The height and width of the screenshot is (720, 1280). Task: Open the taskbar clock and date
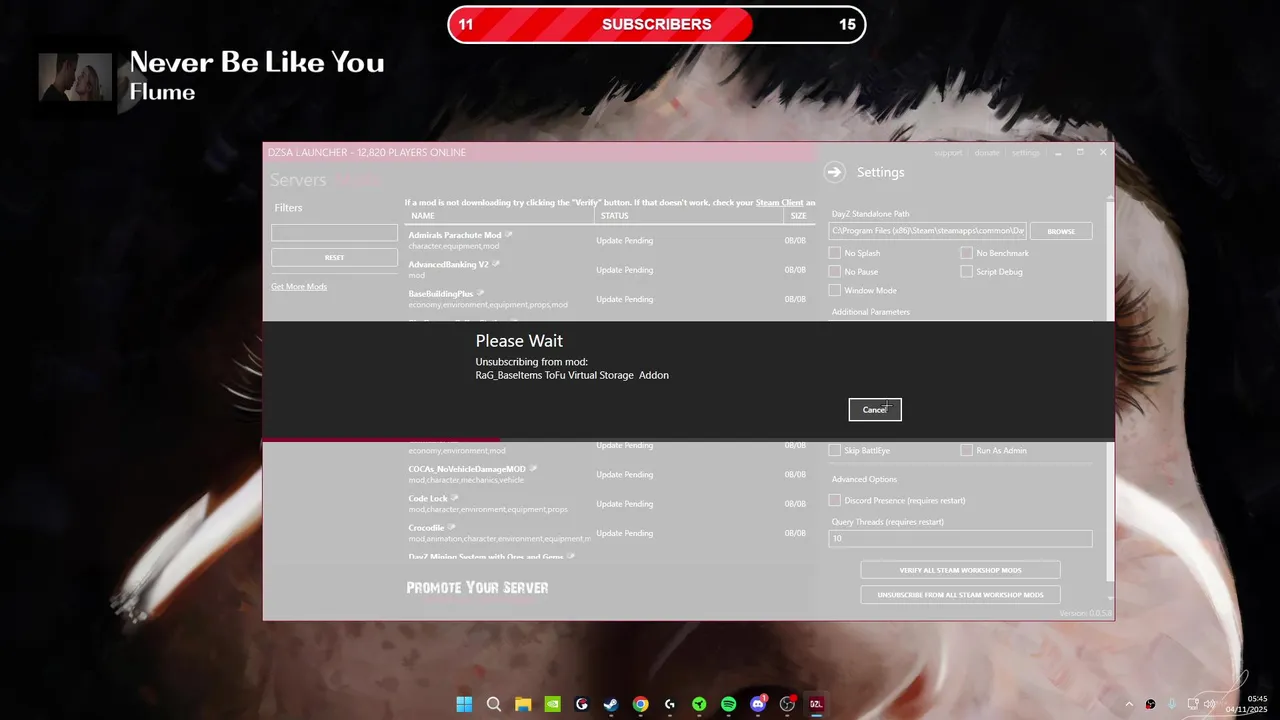click(x=1247, y=704)
